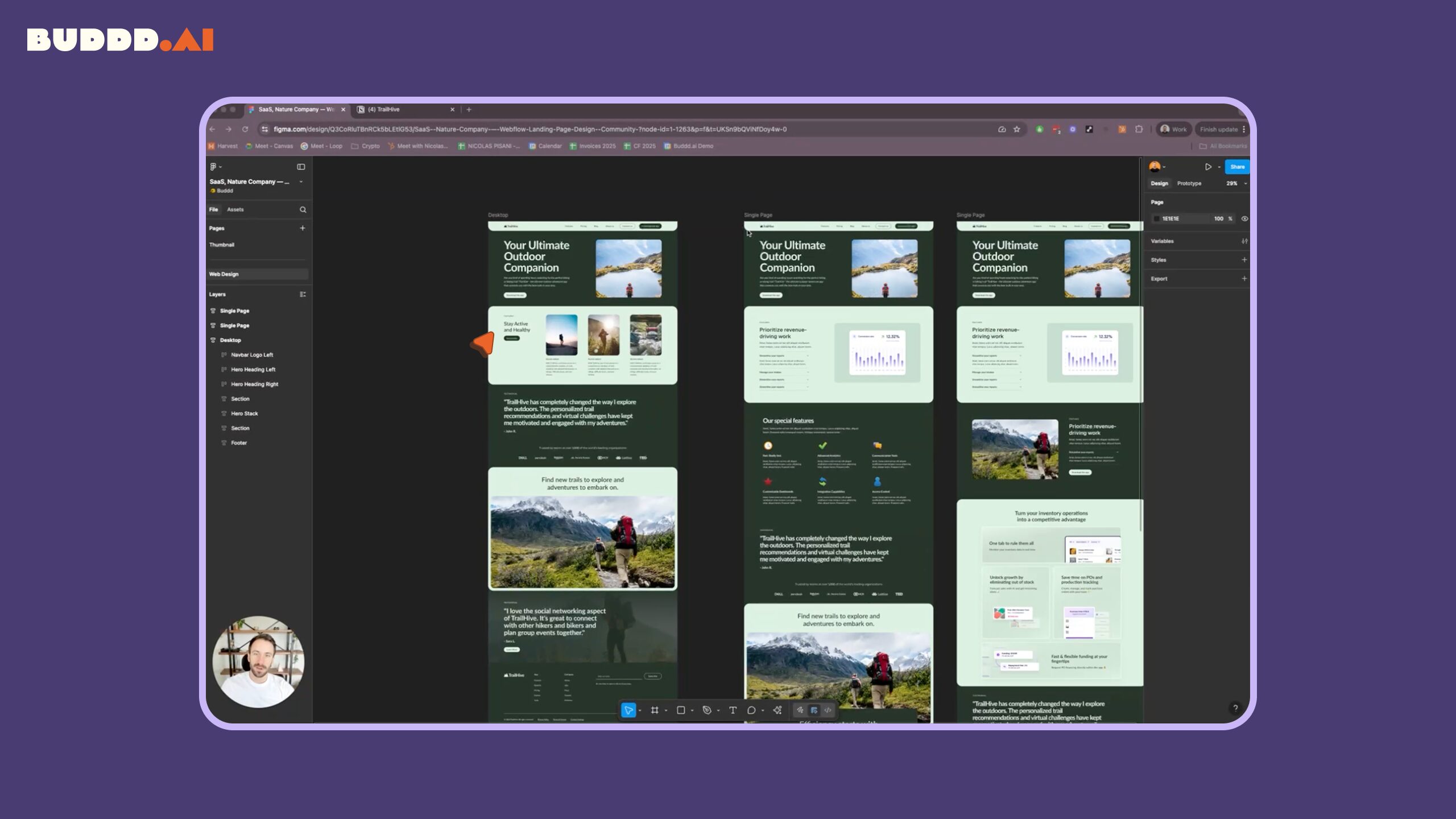Image resolution: width=1456 pixels, height=819 pixels.
Task: Open the Invoices 2025 bookmark
Action: [x=592, y=146]
